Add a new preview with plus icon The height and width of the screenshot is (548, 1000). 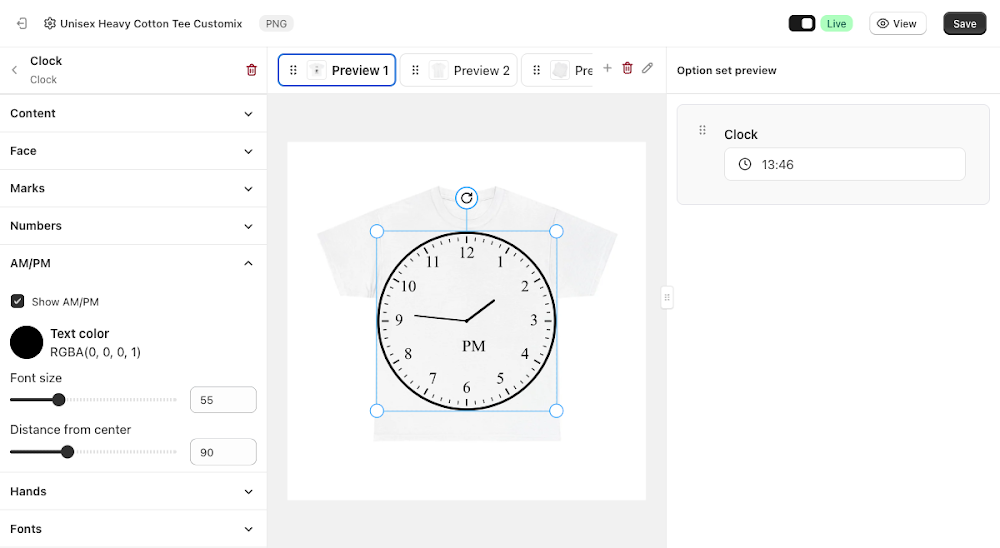pos(607,68)
